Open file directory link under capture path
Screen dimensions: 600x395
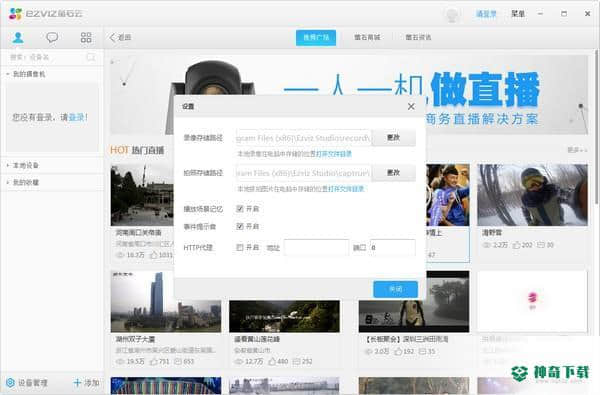tap(346, 189)
